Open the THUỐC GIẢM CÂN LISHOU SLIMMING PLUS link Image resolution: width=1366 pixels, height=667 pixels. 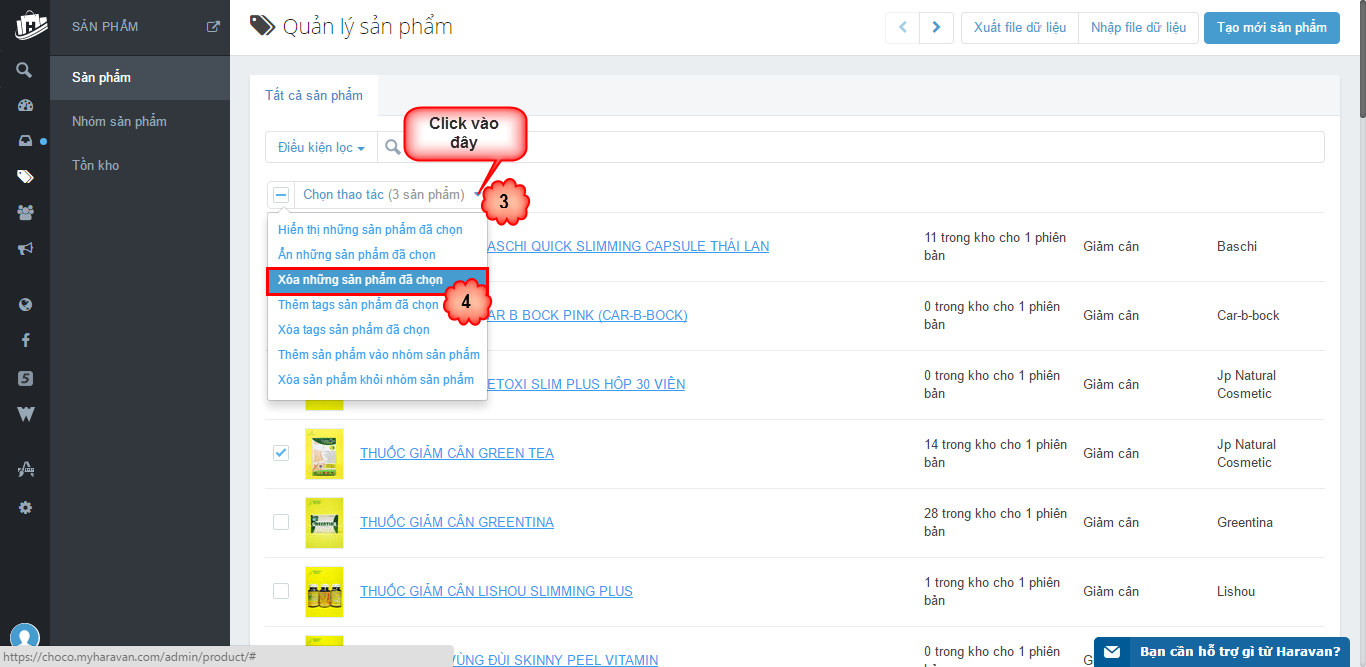pyautogui.click(x=496, y=591)
